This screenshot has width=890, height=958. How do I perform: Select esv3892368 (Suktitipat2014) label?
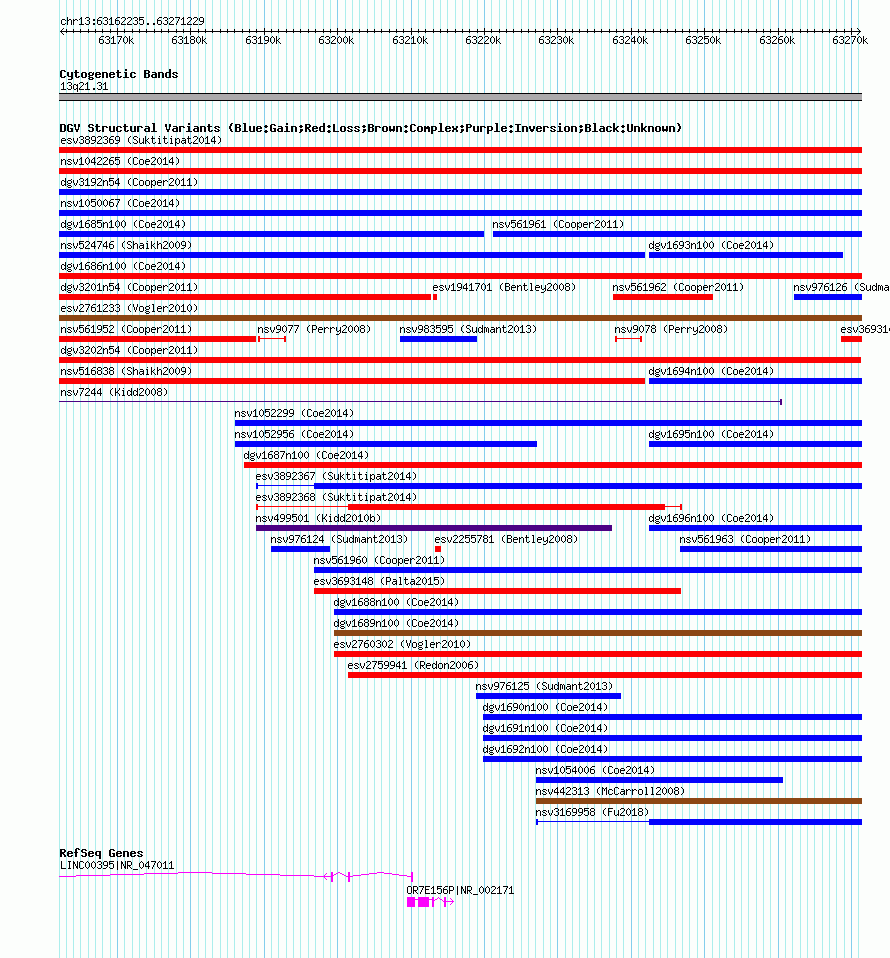[x=336, y=497]
